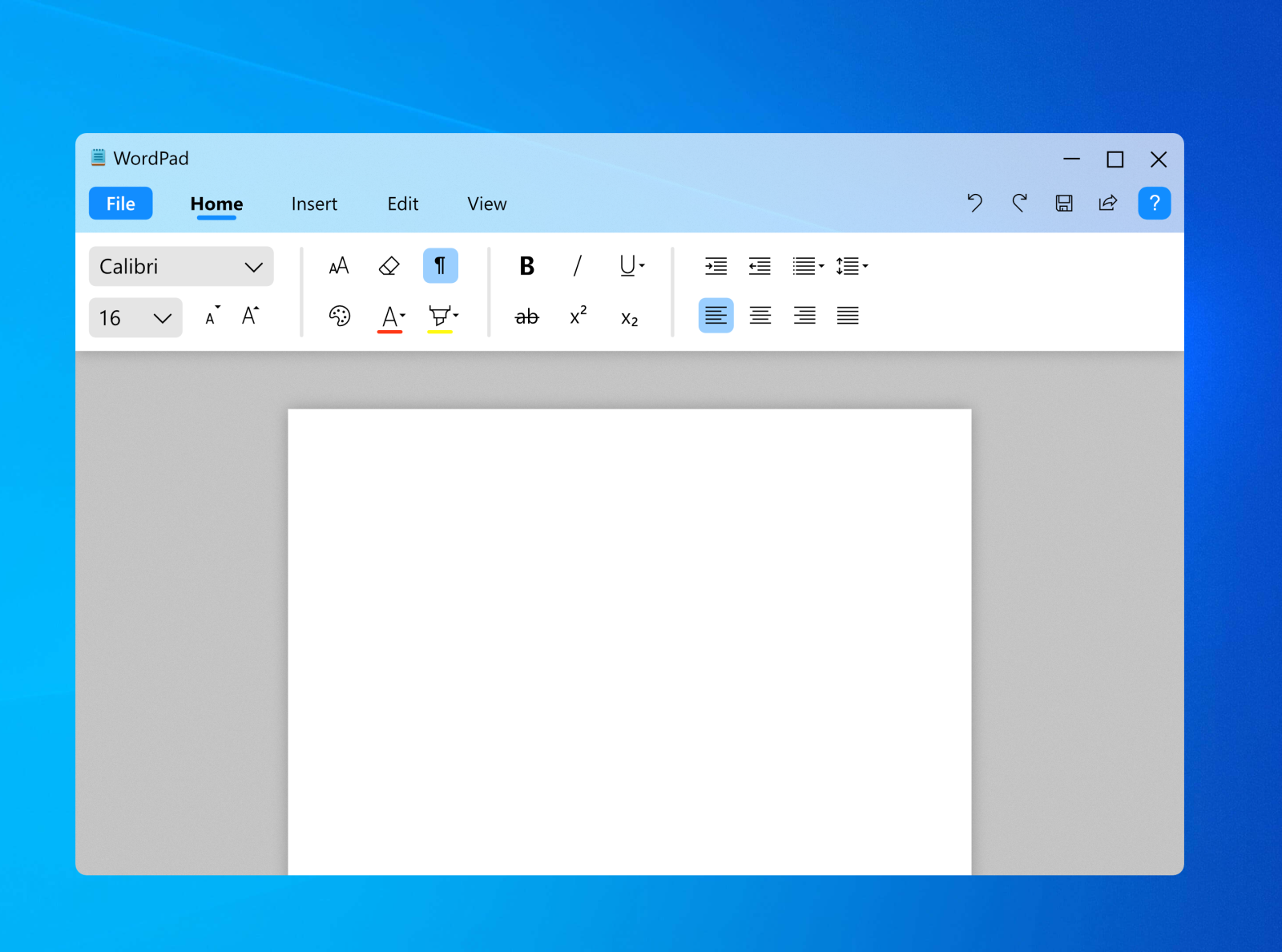The image size is (1282, 952).
Task: Select the clear formatting eraser icon
Action: coord(389,265)
